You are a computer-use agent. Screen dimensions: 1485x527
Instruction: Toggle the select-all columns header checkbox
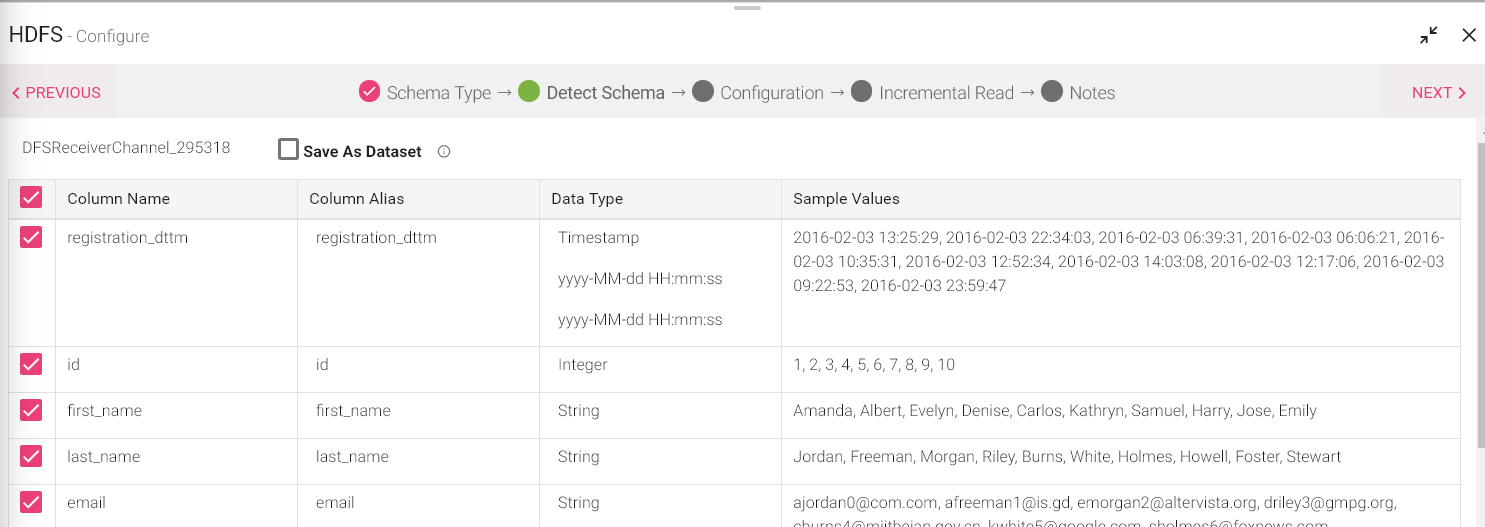click(31, 198)
